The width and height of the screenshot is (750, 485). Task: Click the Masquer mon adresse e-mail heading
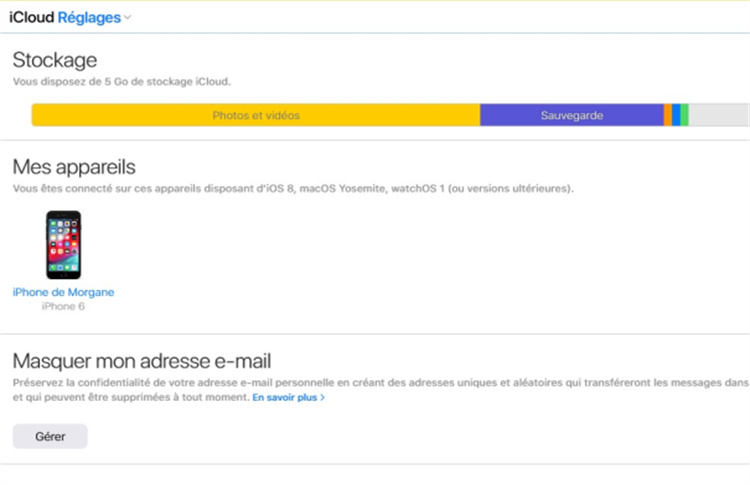click(141, 361)
